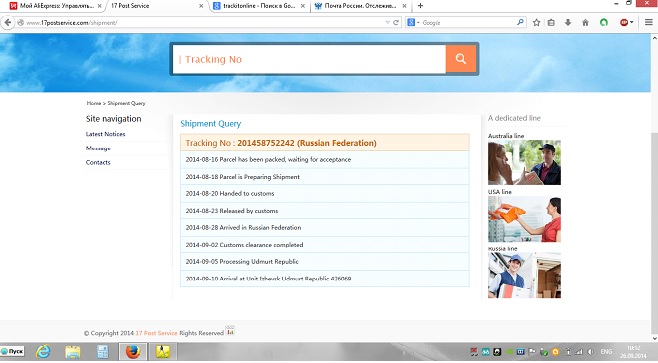Select the 'Customs clearance completed' row
The width and height of the screenshot is (658, 363).
tap(324, 245)
